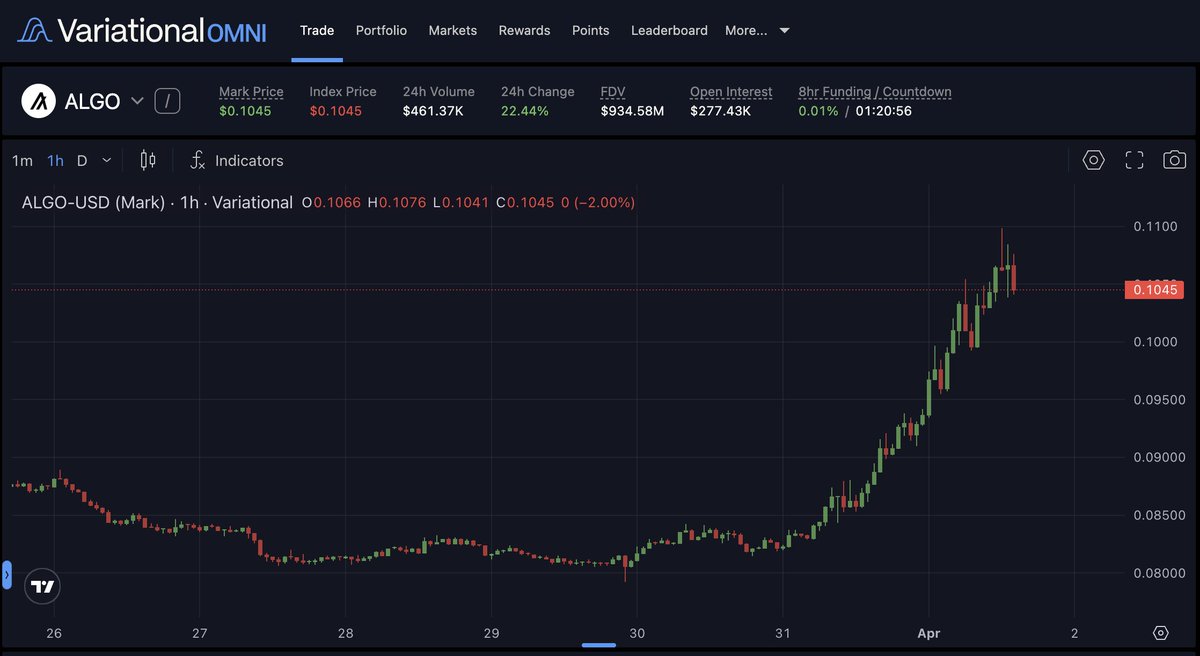Click the chart horizontal scroll handle
1200x656 pixels.
(x=599, y=646)
